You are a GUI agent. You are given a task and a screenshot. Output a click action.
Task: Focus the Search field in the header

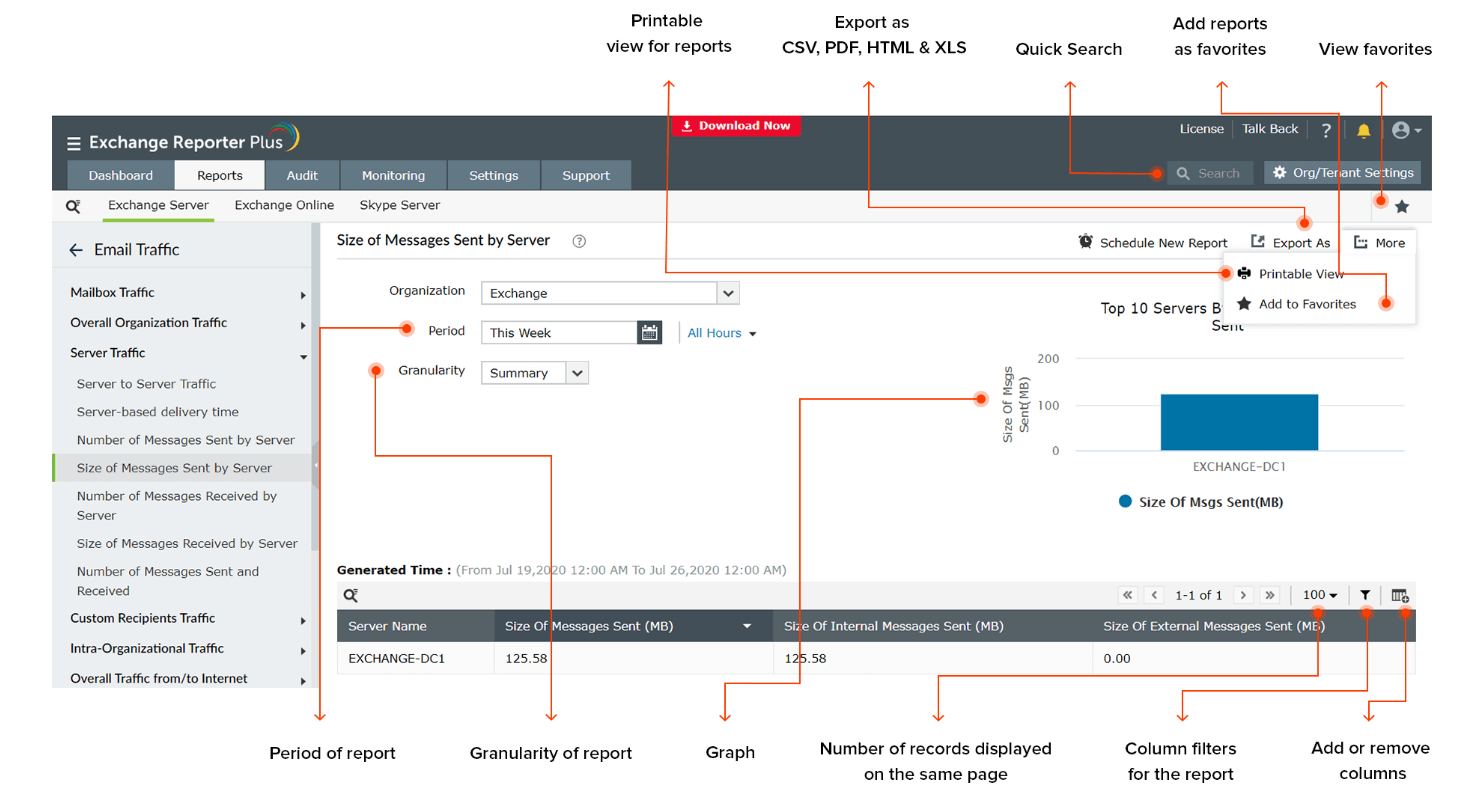click(1210, 173)
